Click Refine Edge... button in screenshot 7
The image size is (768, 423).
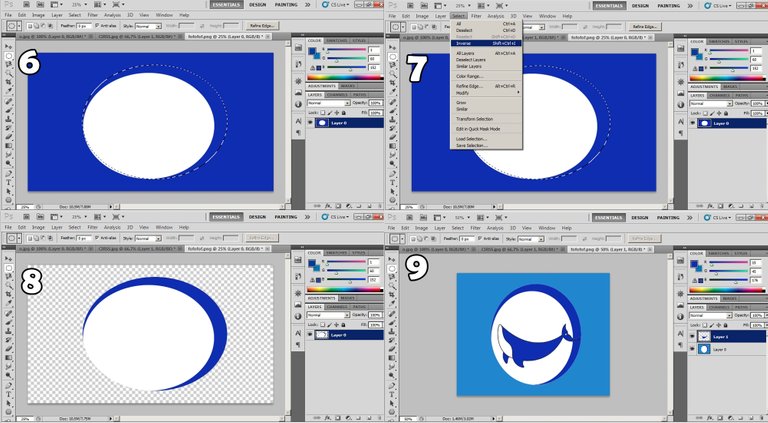click(645, 26)
